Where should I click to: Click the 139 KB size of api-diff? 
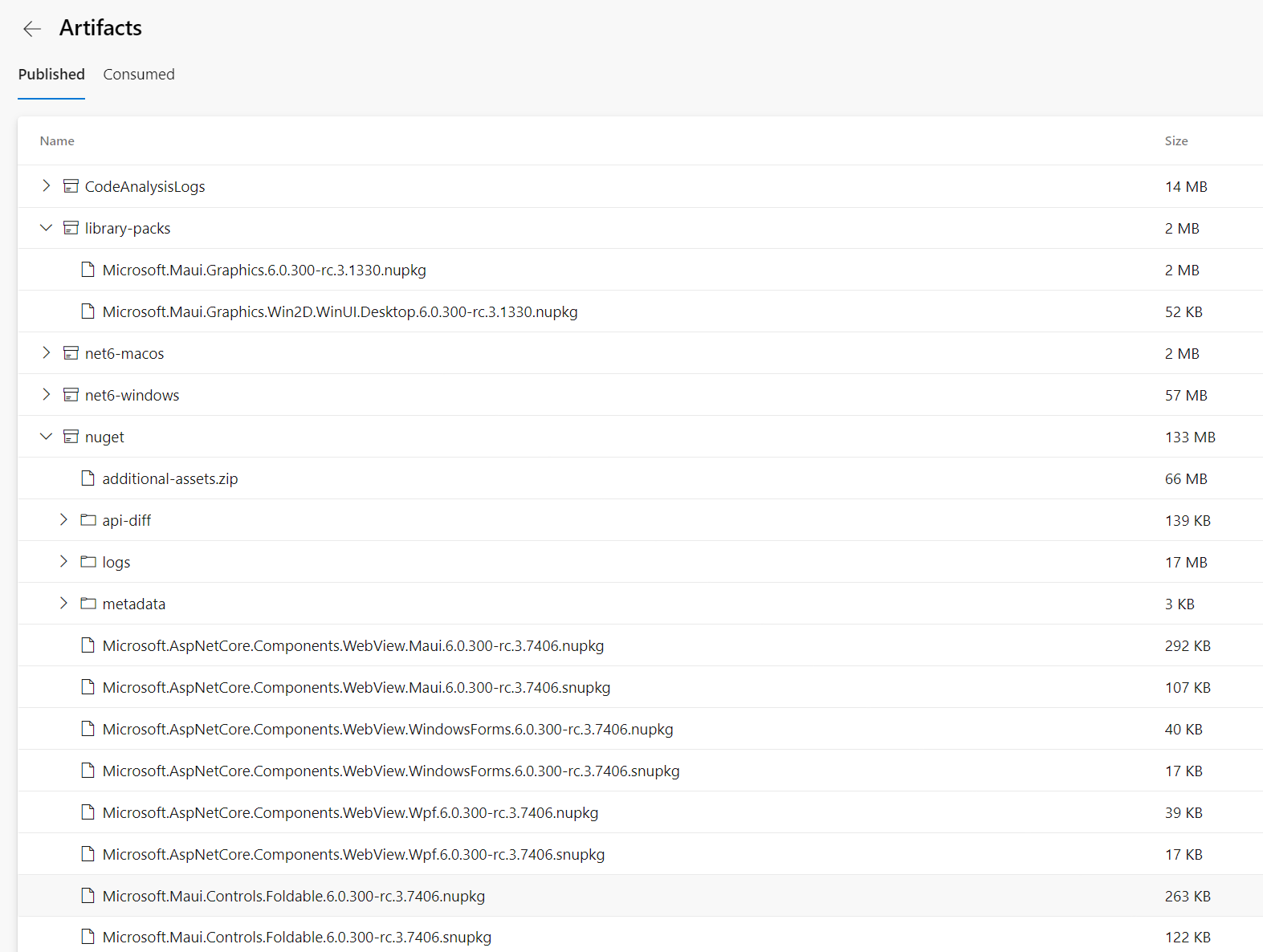click(x=1188, y=520)
